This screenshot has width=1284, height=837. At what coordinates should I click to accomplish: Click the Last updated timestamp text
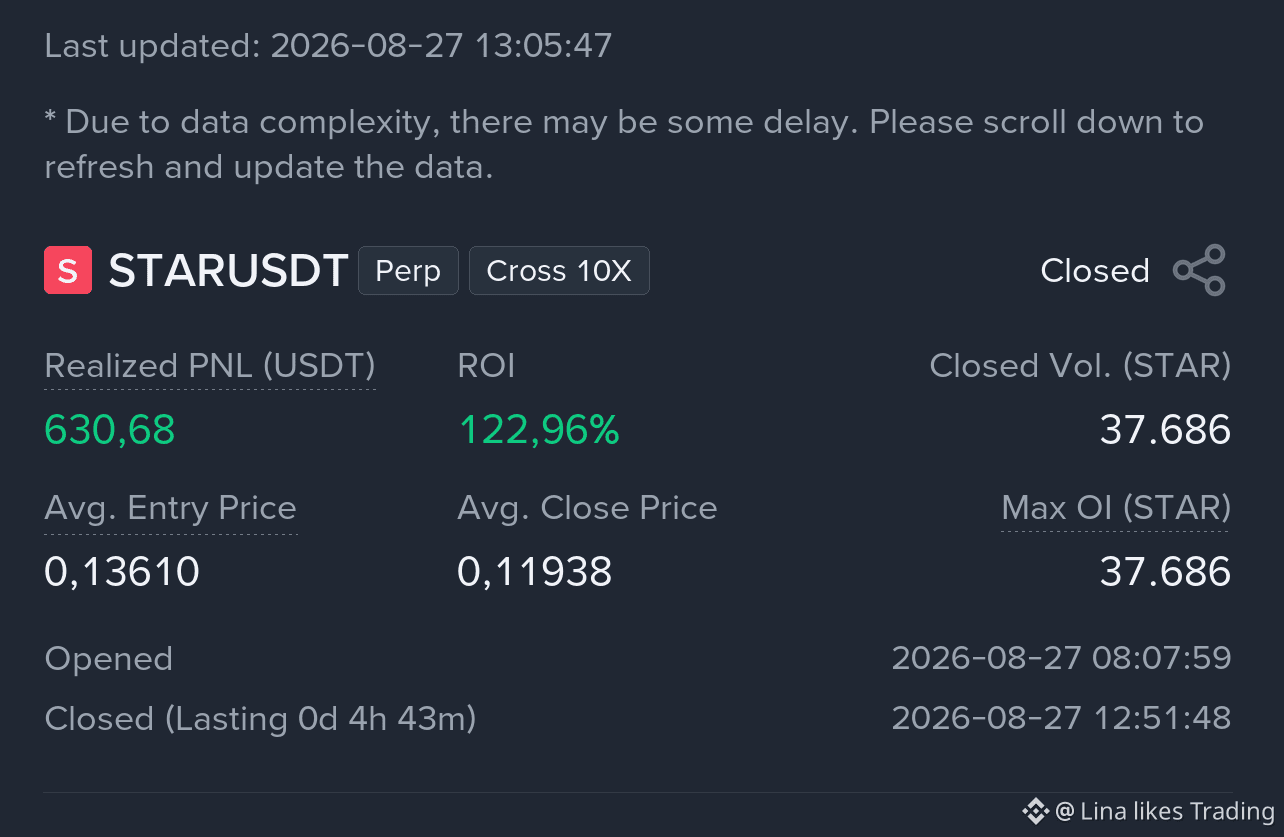tap(328, 46)
